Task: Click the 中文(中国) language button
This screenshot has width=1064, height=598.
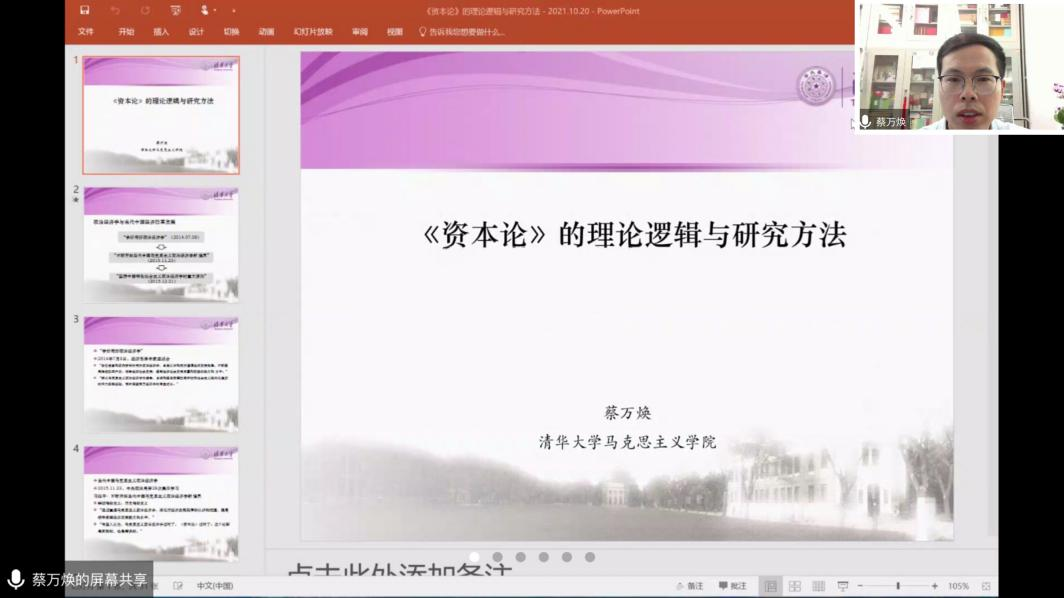Action: [215, 586]
